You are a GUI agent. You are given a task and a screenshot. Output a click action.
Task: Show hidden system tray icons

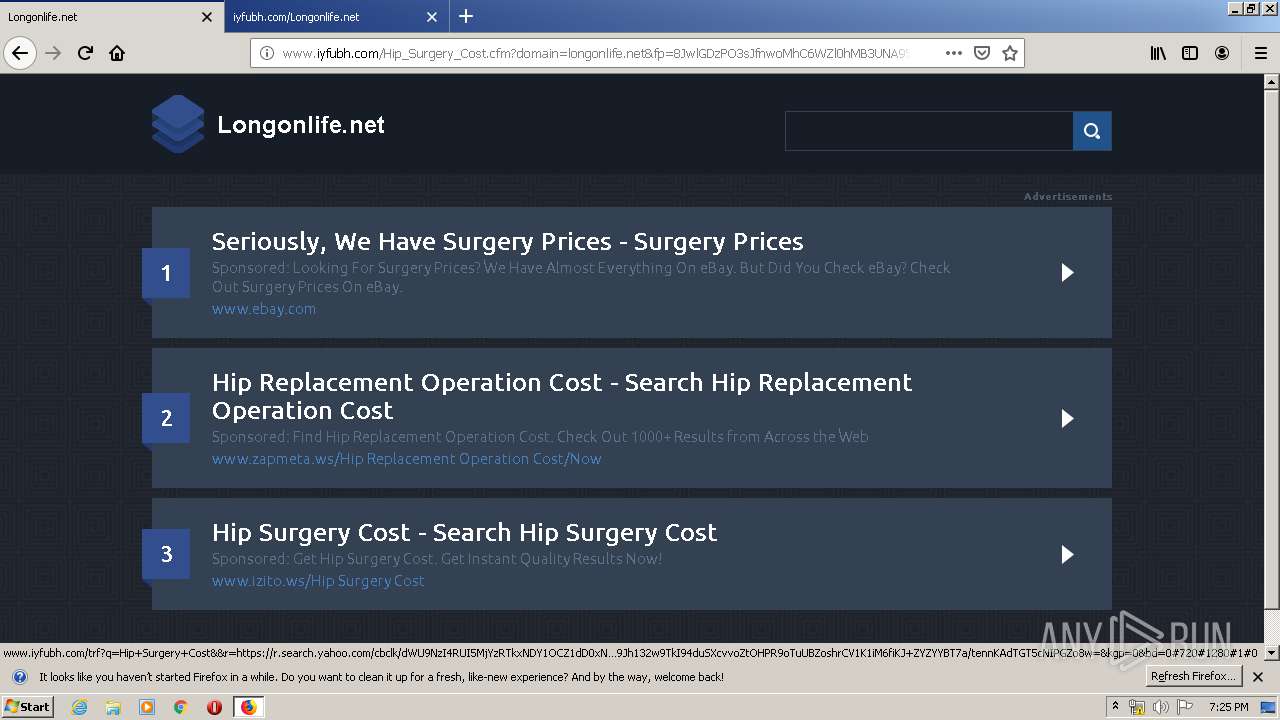pos(1115,707)
